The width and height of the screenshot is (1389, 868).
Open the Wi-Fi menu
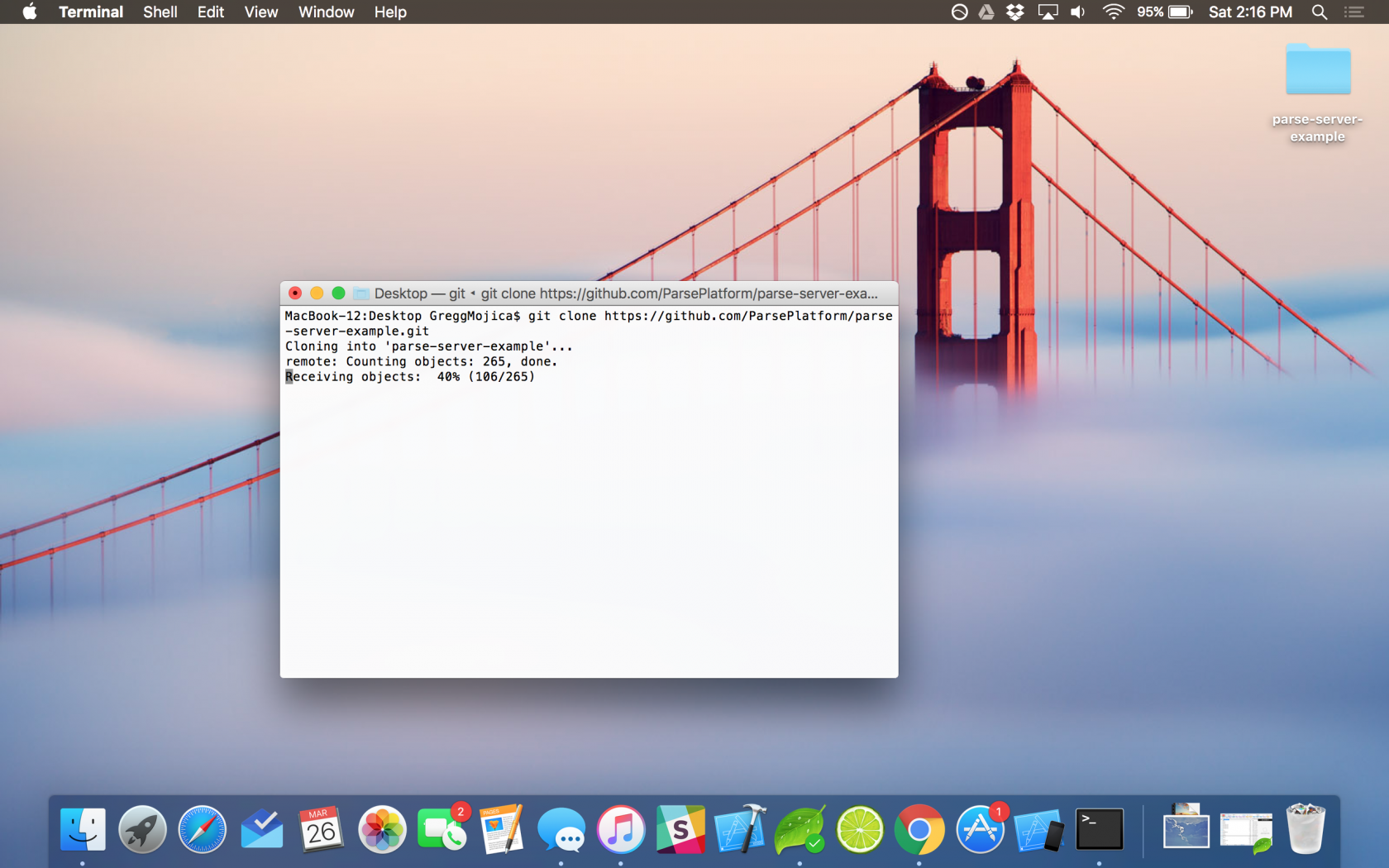tap(1113, 12)
